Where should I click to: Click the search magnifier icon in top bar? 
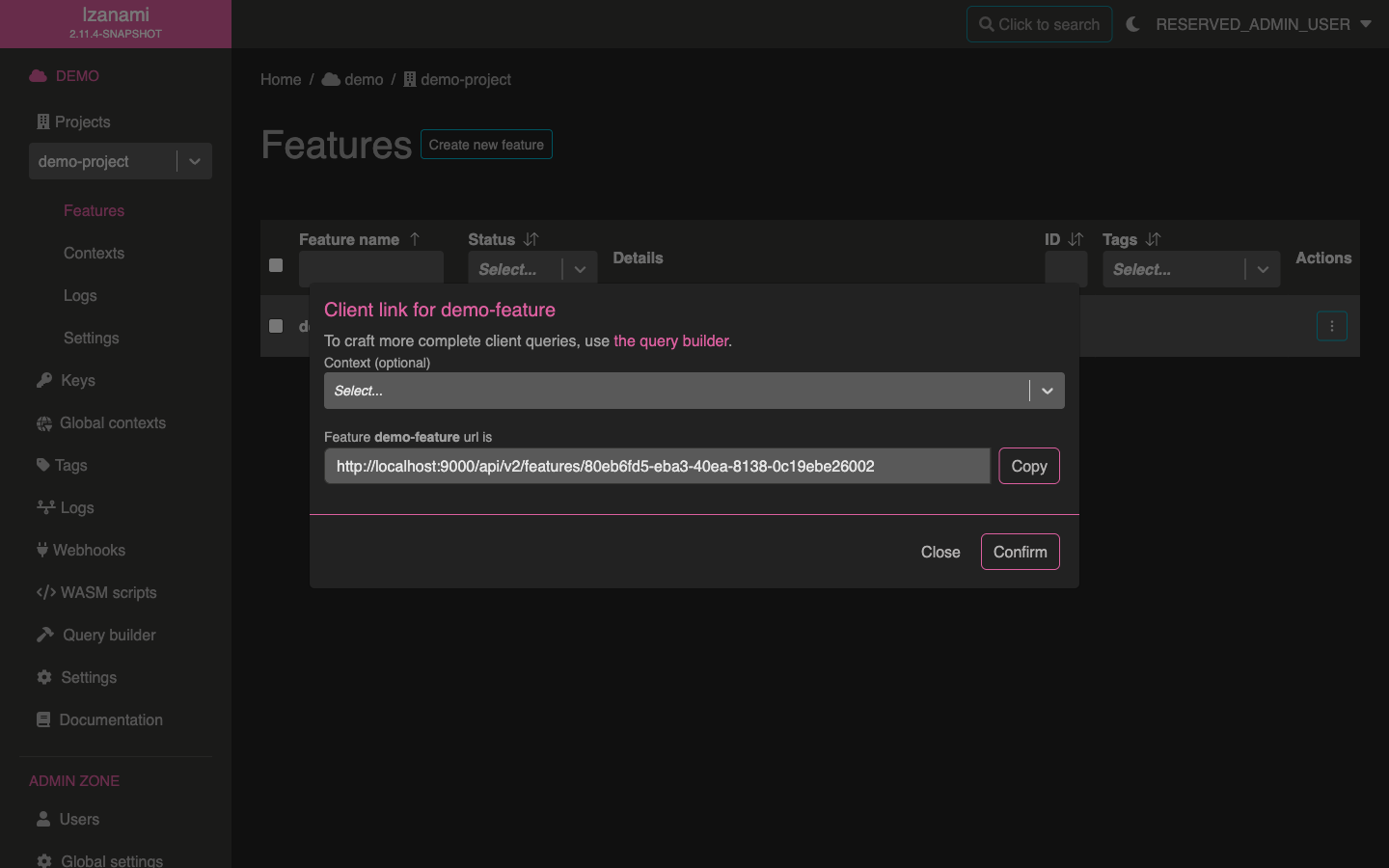click(x=986, y=24)
